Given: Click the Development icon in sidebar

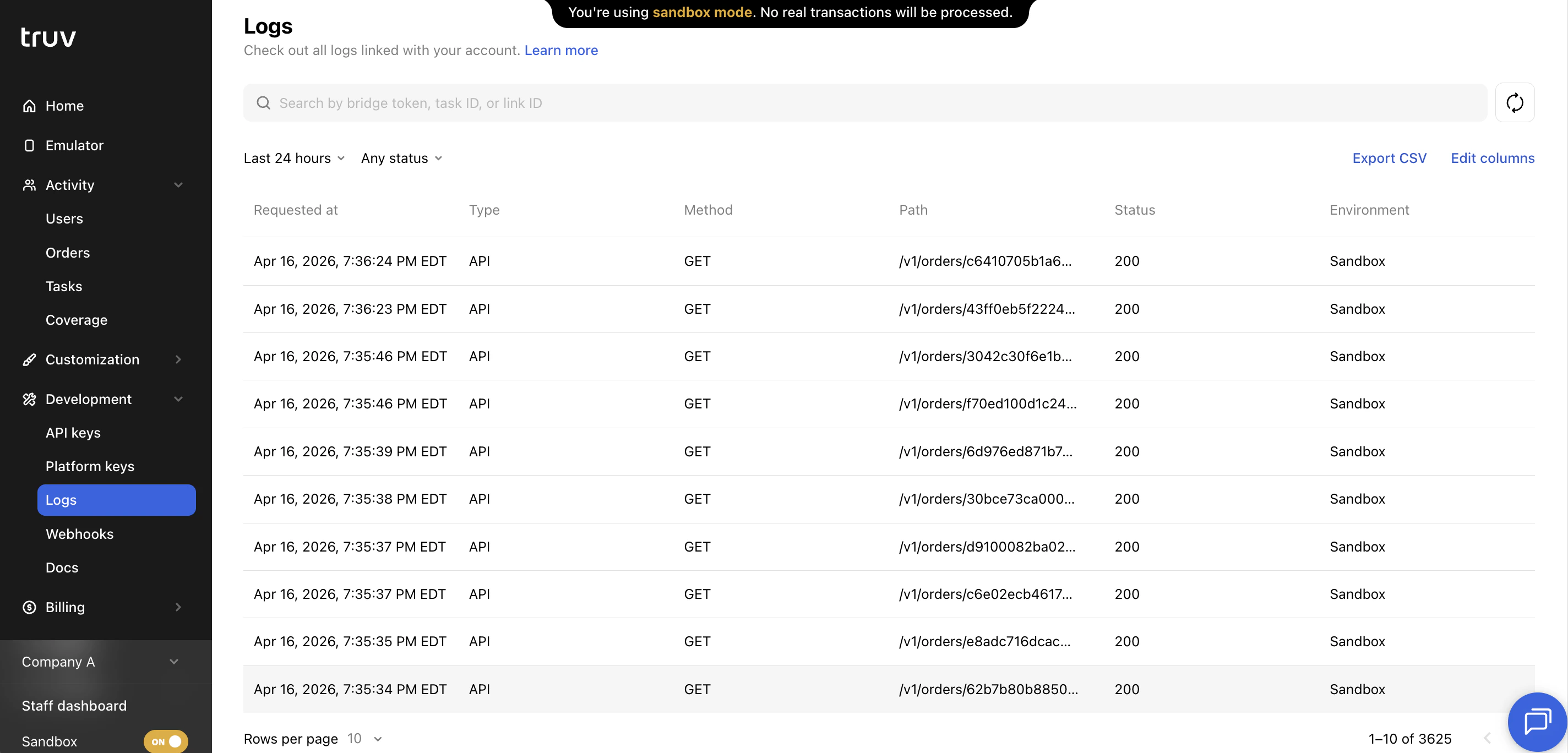Looking at the screenshot, I should 29,399.
